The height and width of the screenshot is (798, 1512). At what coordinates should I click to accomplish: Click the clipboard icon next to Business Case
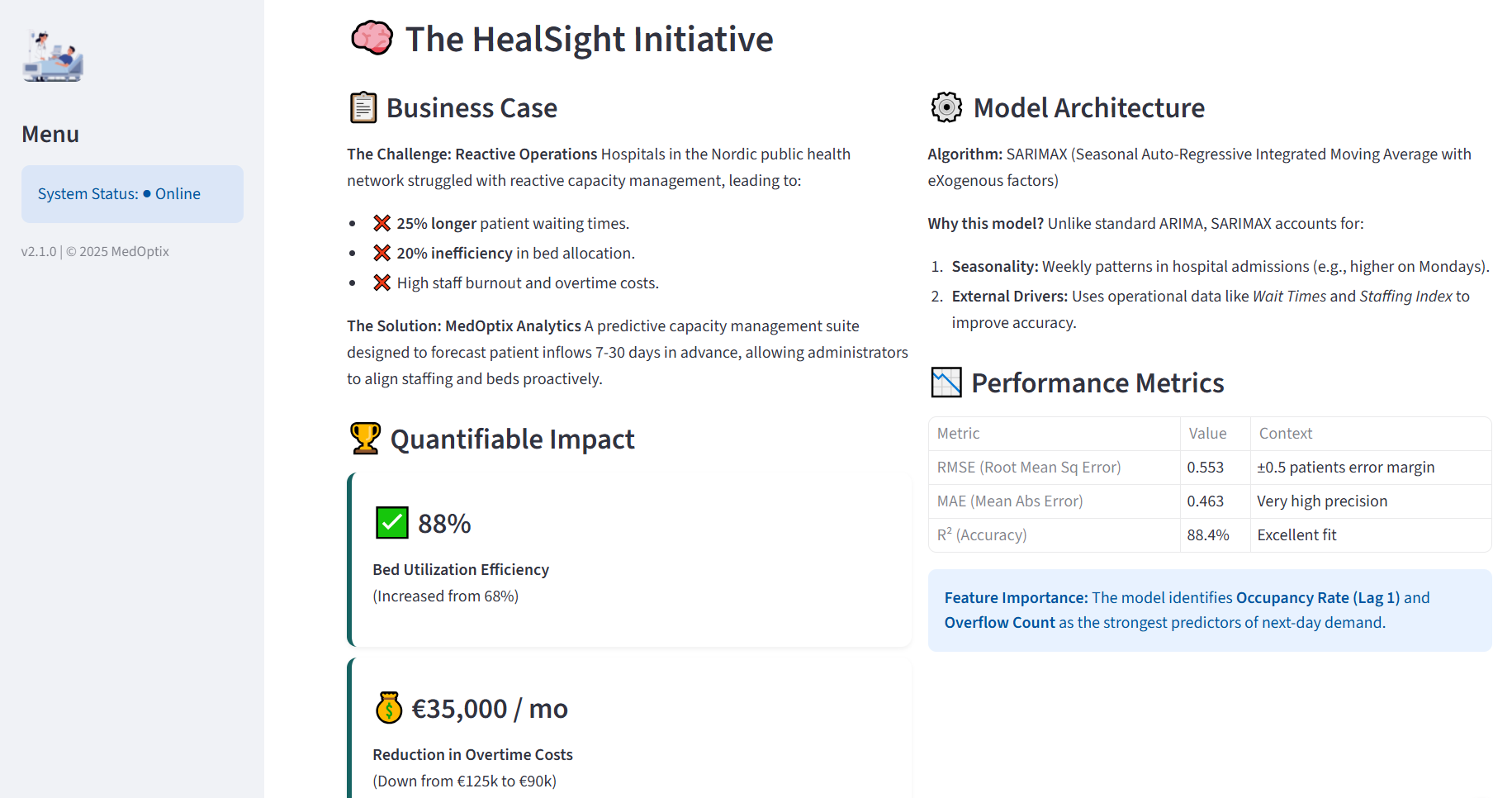click(363, 108)
